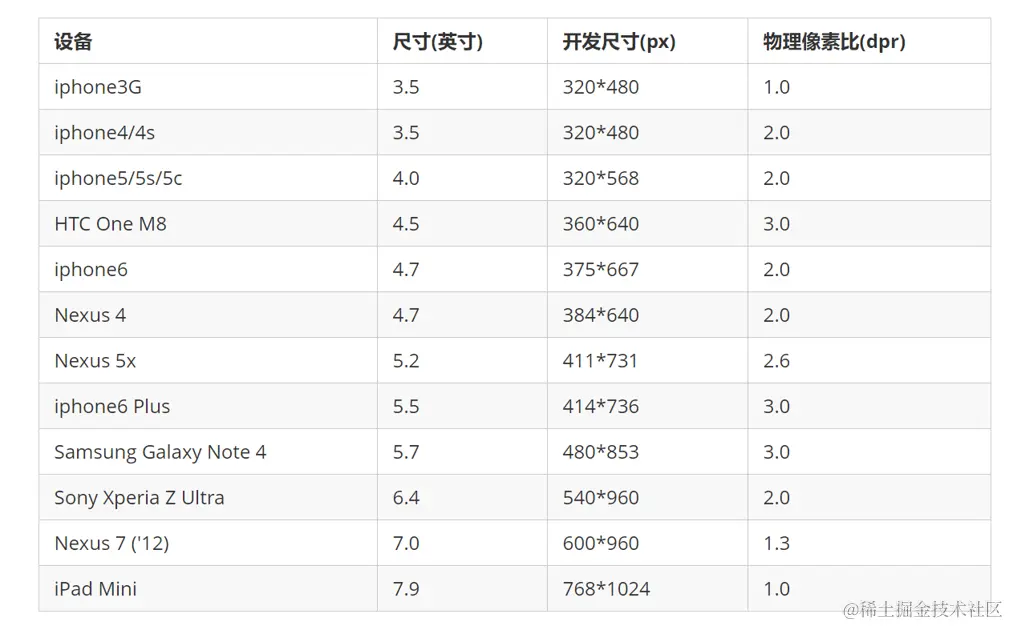
Task: Select the 7.0 inch size cell
Action: tap(462, 544)
